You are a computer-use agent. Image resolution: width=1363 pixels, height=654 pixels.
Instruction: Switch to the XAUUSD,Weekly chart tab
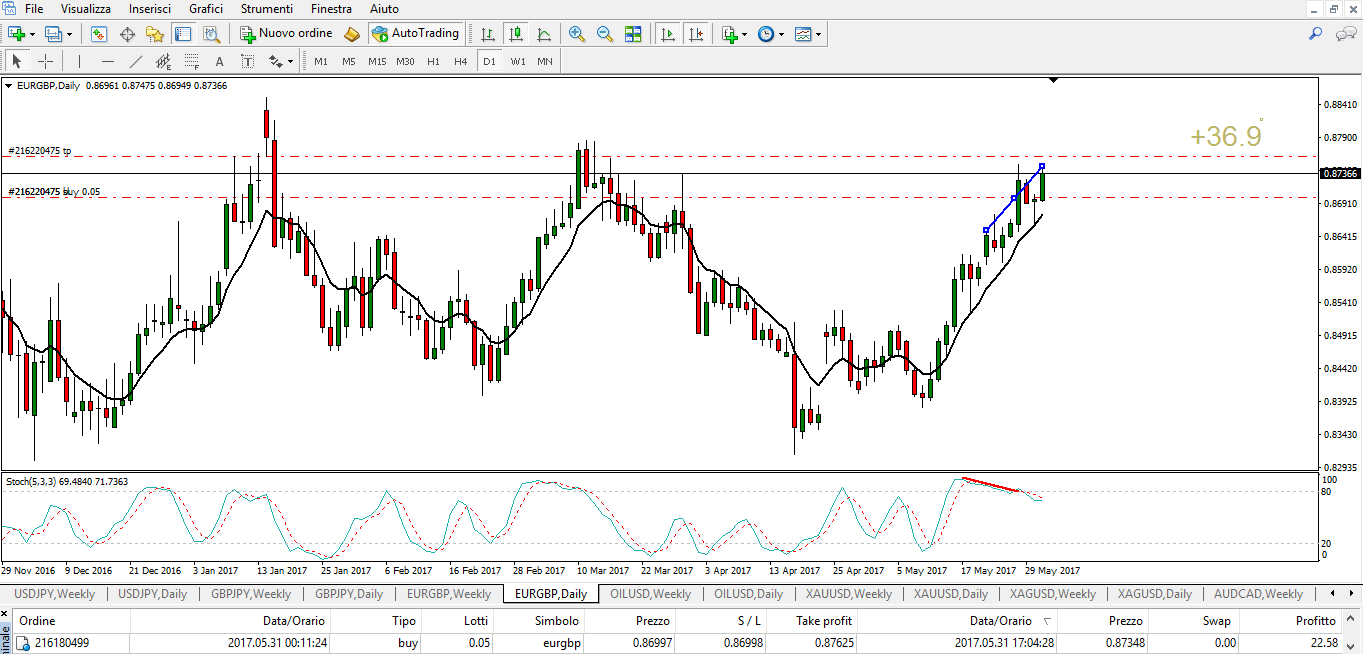849,594
